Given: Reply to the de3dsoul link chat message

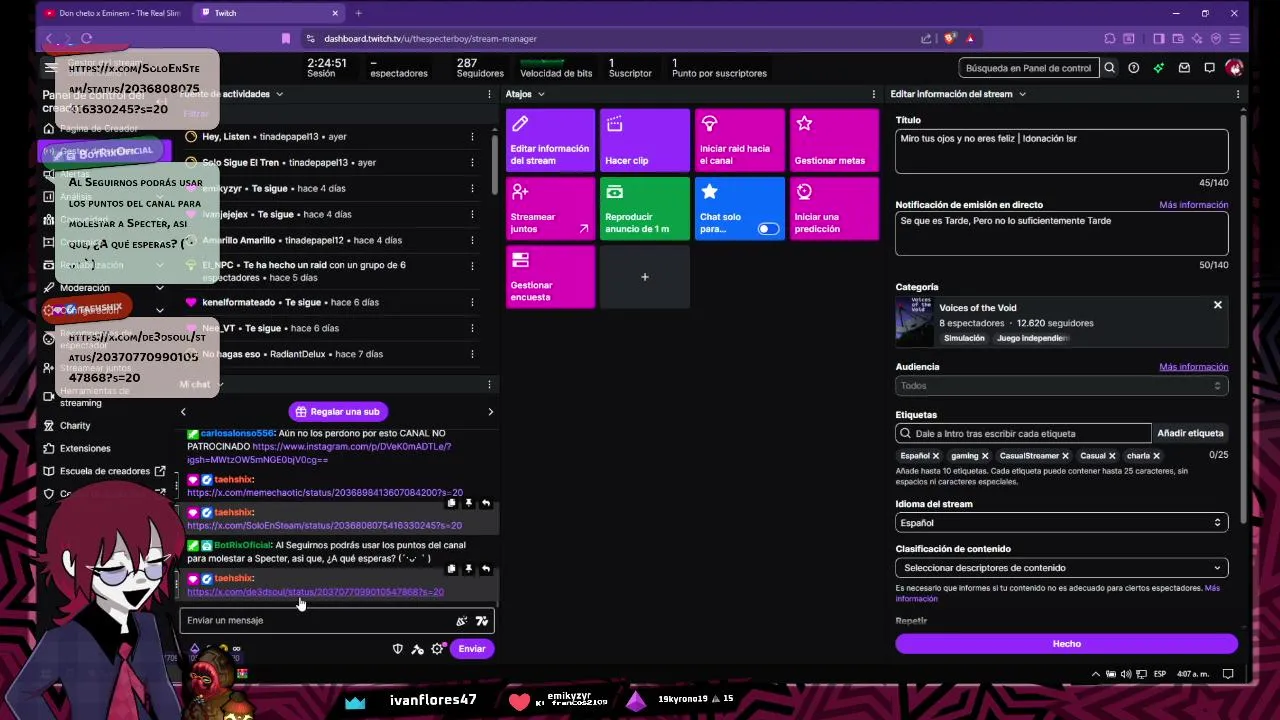Looking at the screenshot, I should coord(485,569).
